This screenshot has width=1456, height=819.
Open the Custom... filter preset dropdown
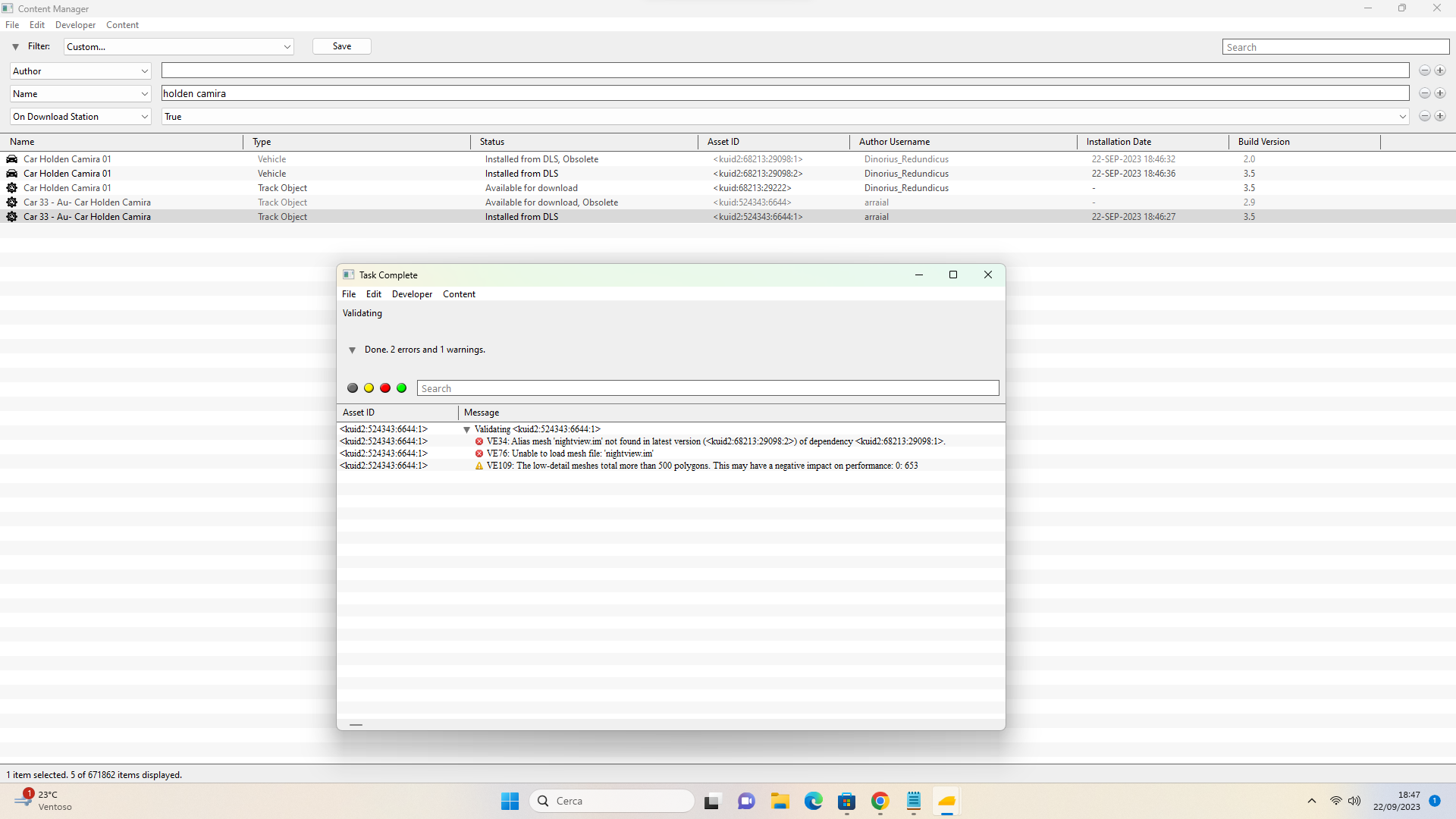(x=179, y=46)
